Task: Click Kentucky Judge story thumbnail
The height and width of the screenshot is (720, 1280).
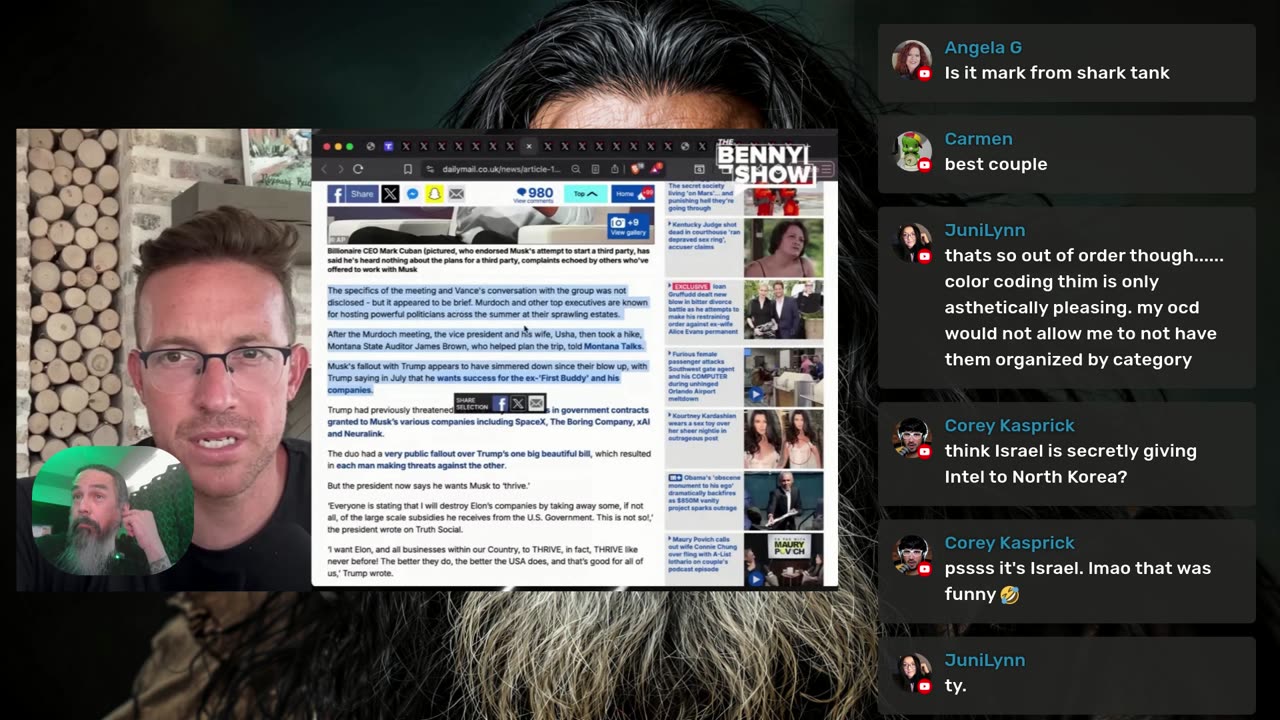Action: [783, 247]
